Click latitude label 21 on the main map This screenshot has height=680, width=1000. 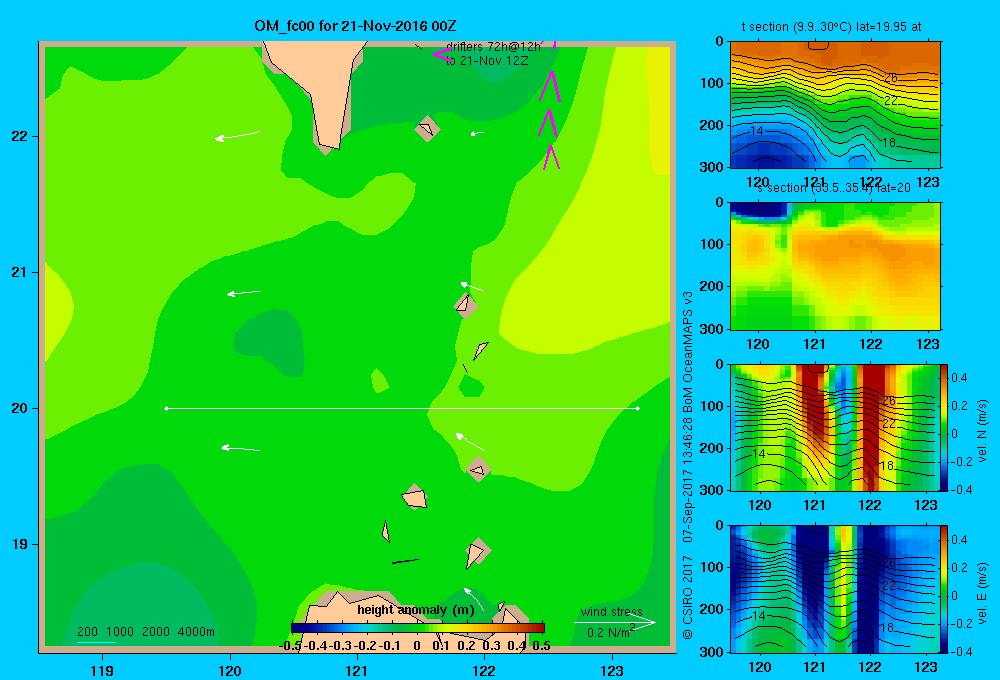coord(19,272)
